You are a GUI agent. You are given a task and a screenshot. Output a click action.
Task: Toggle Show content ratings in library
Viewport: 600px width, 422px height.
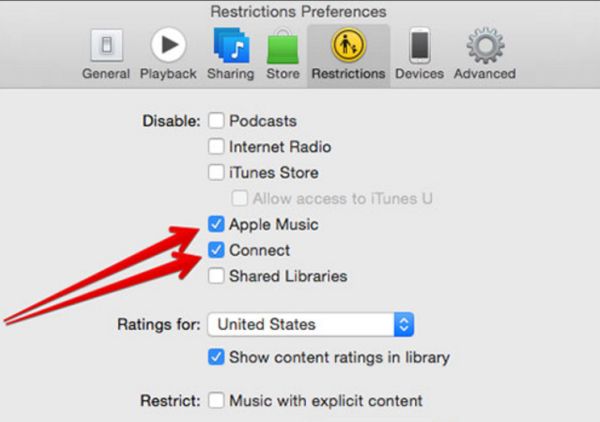coord(216,357)
